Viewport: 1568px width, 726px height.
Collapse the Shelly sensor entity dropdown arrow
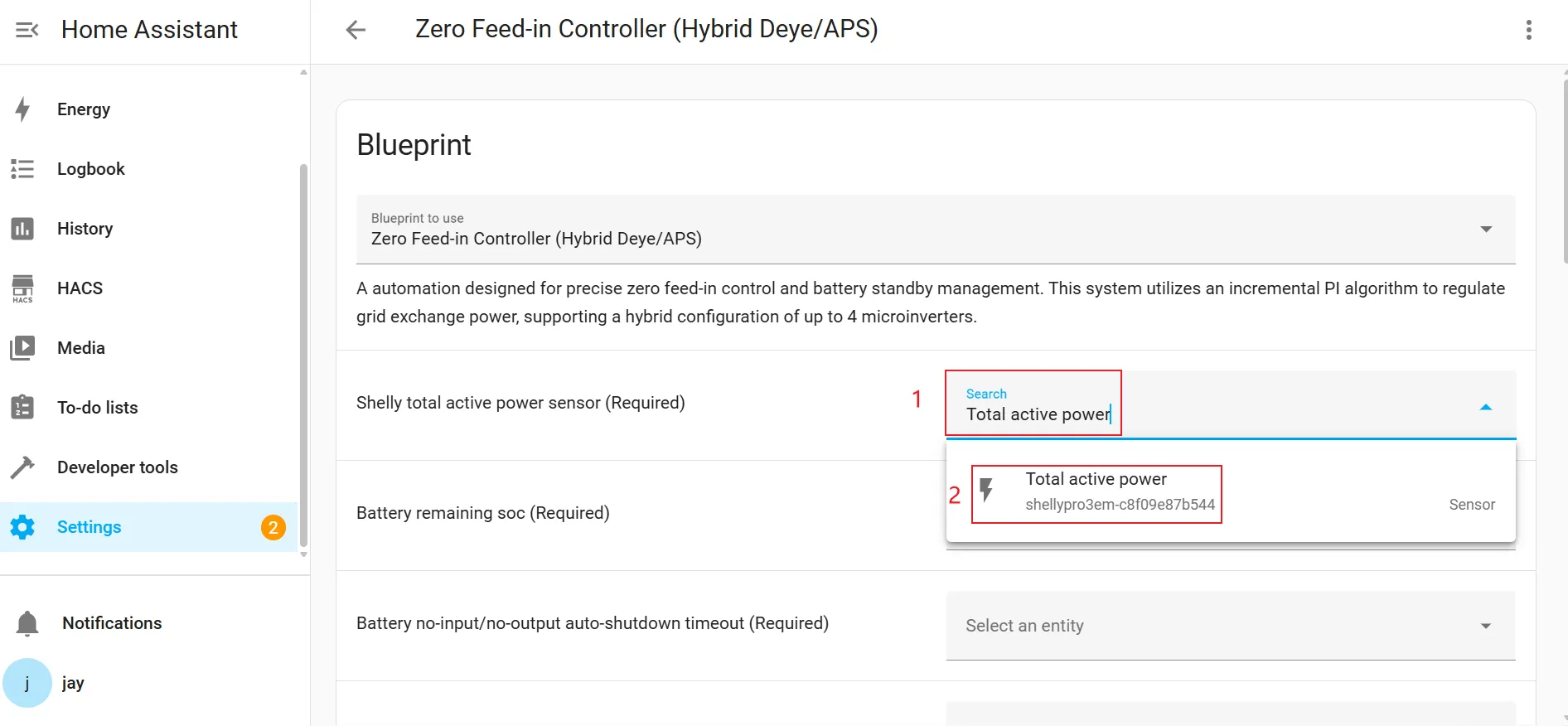coord(1485,407)
